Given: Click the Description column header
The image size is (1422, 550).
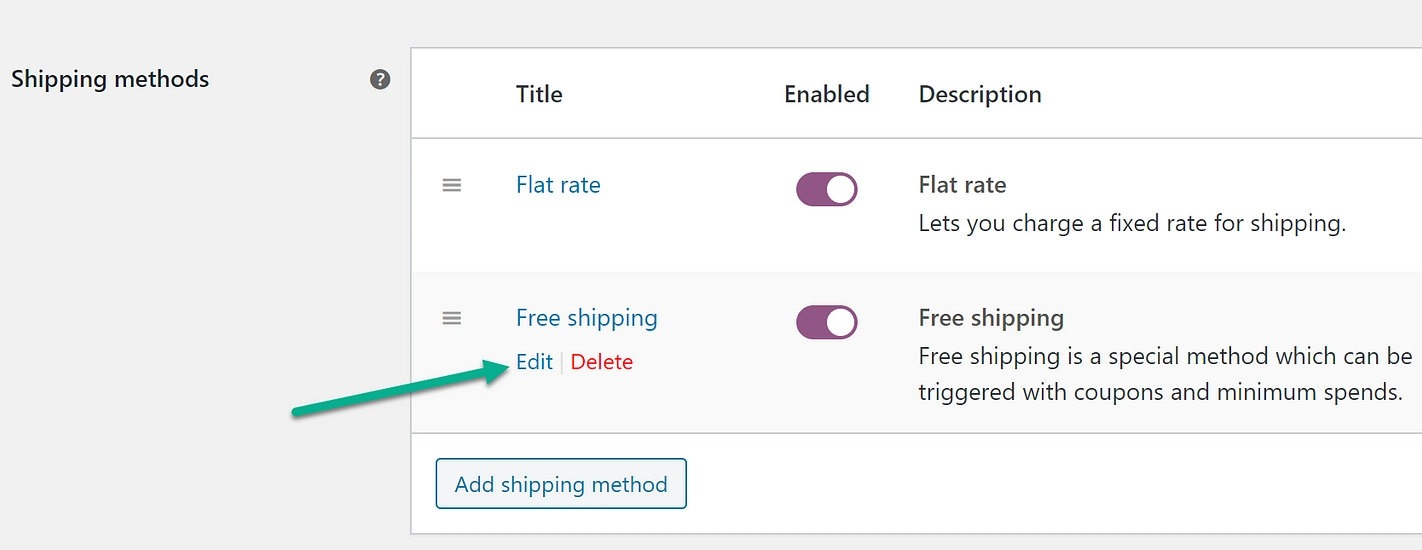Looking at the screenshot, I should point(980,94).
